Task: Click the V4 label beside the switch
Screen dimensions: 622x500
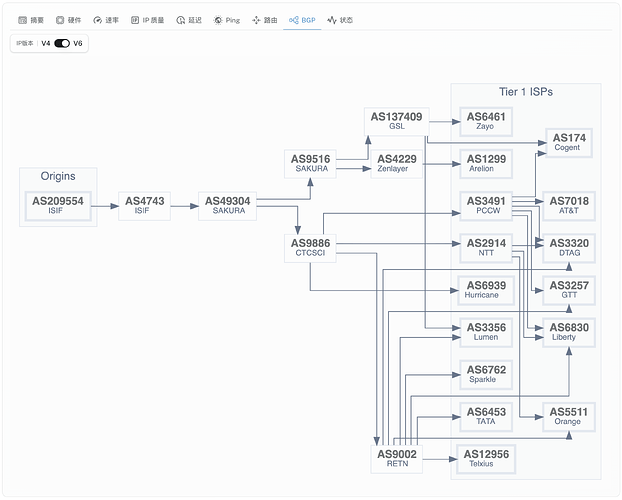Action: pos(46,43)
